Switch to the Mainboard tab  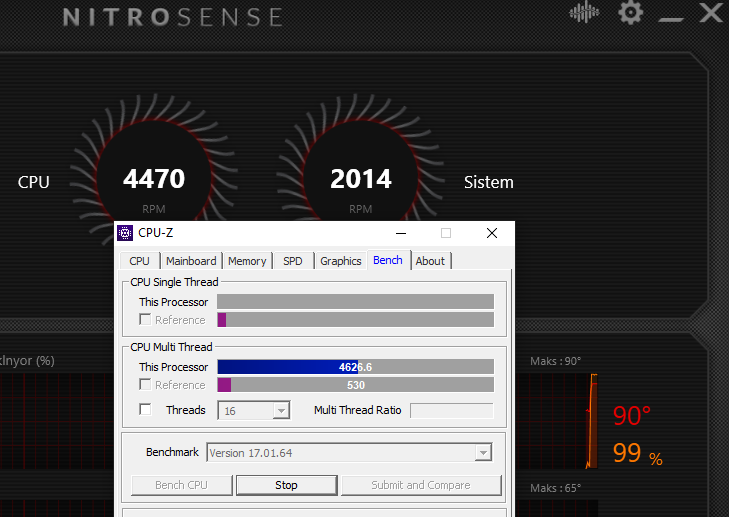pyautogui.click(x=191, y=261)
